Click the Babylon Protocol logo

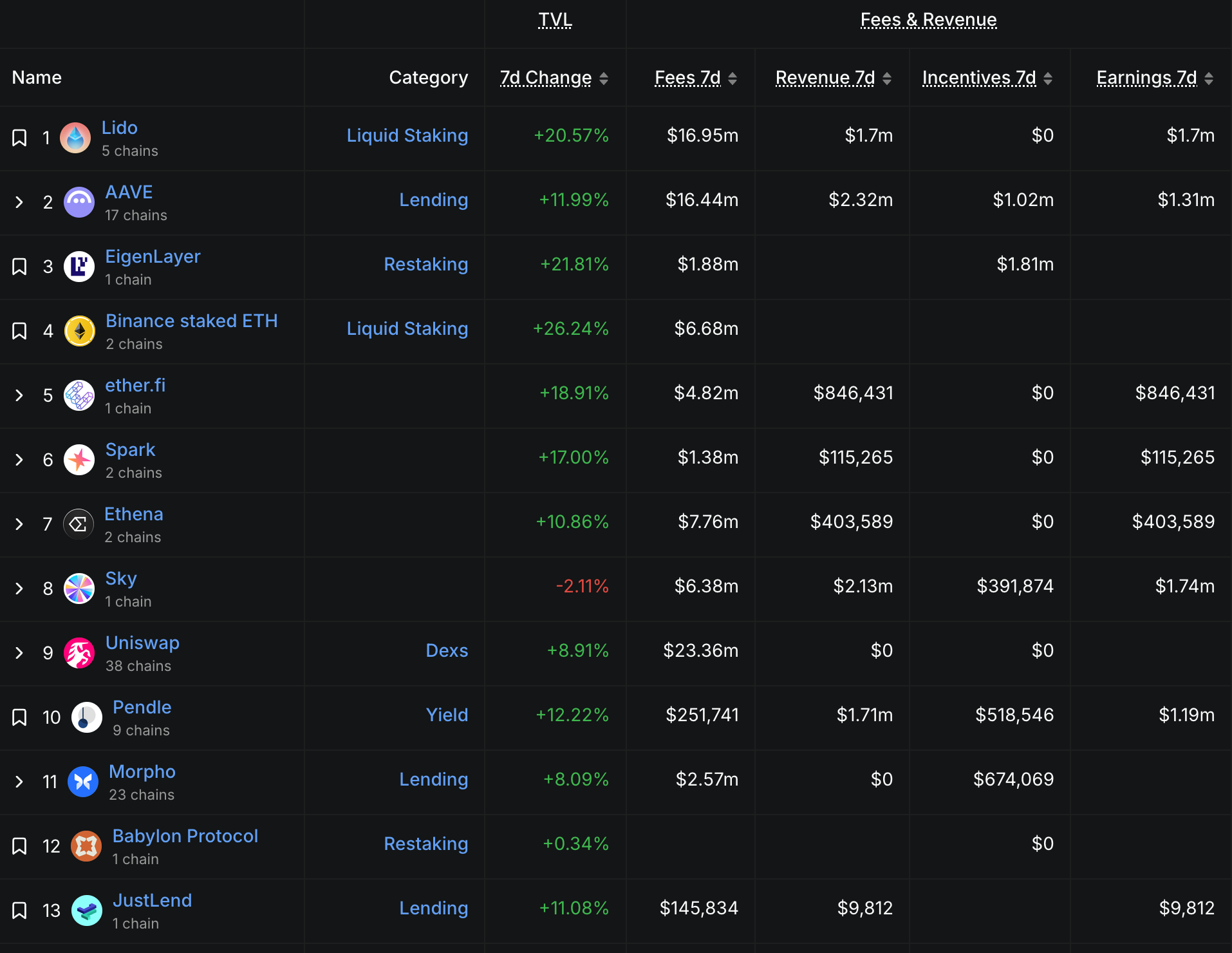(86, 846)
